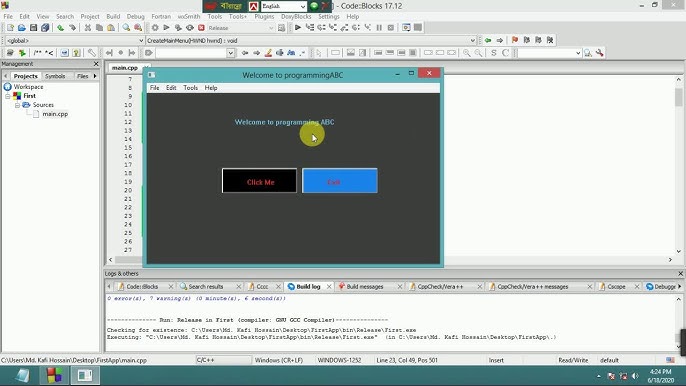Image resolution: width=686 pixels, height=386 pixels.
Task: Close the Logs & others panel
Action: 680,274
